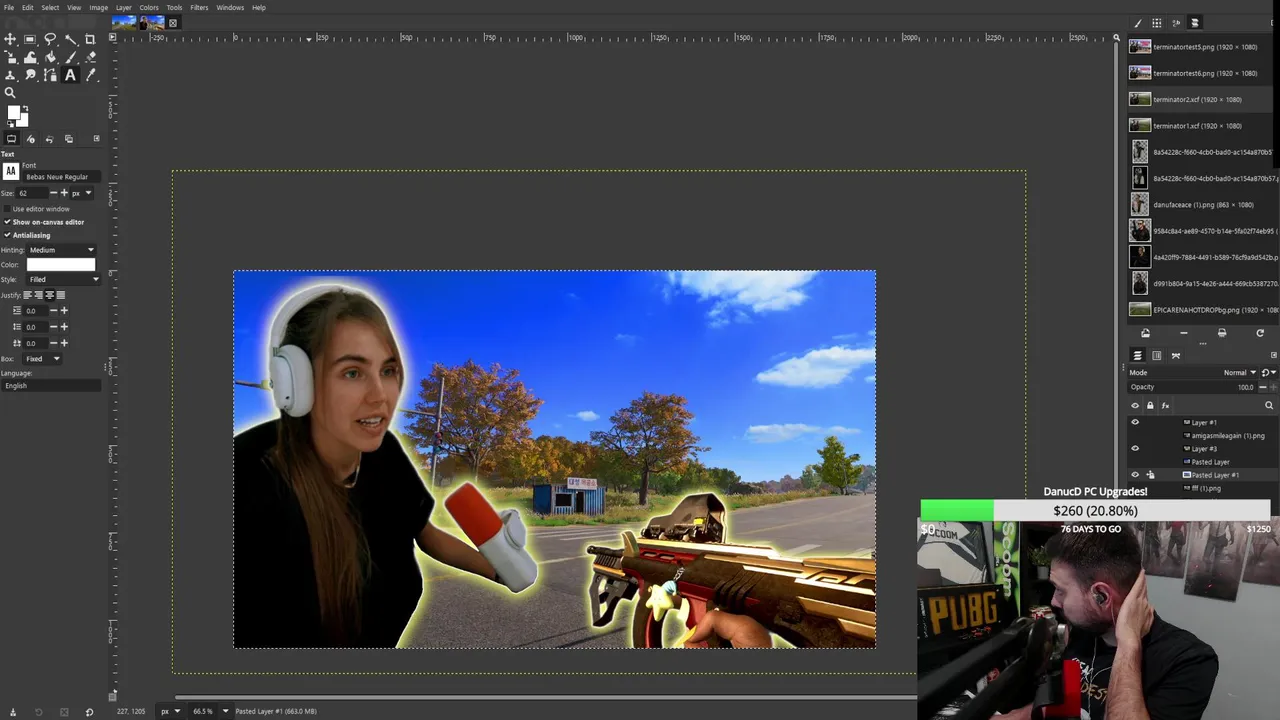Image resolution: width=1280 pixels, height=720 pixels.
Task: Recreate preview in document history
Action: 1260,333
